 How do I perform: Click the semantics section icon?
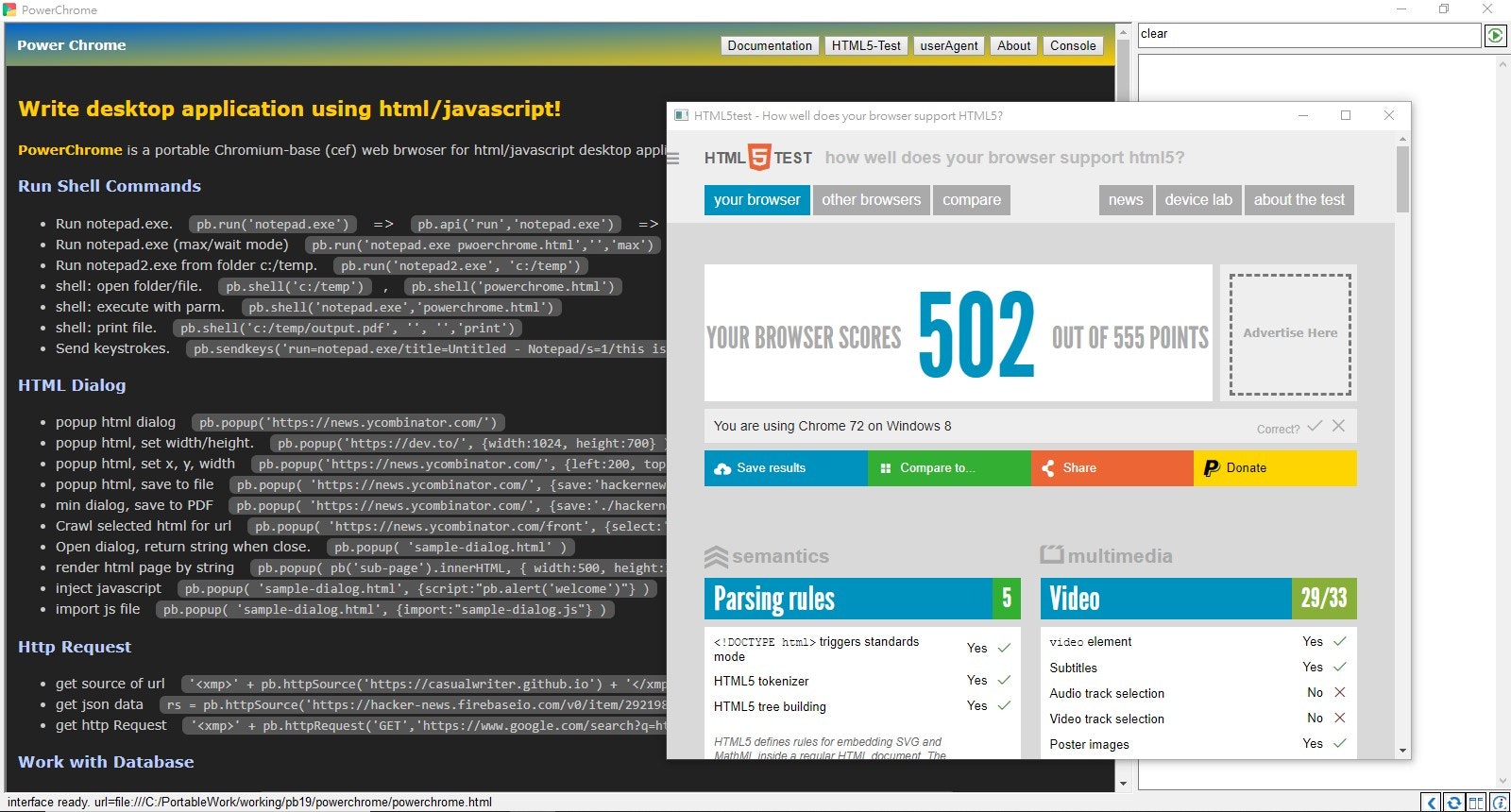coord(716,556)
